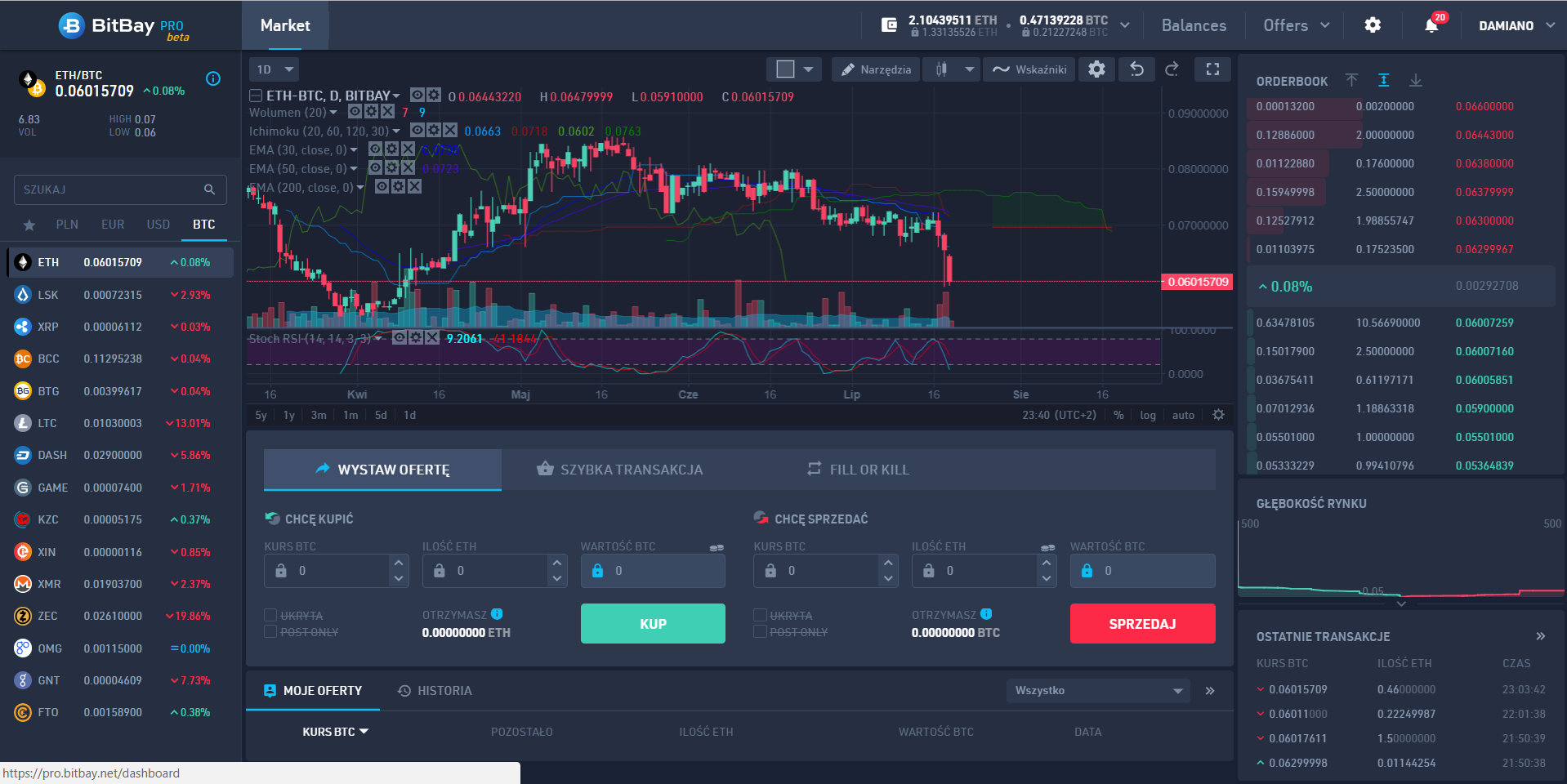Open EMA 50 indicator settings gear

tap(391, 168)
